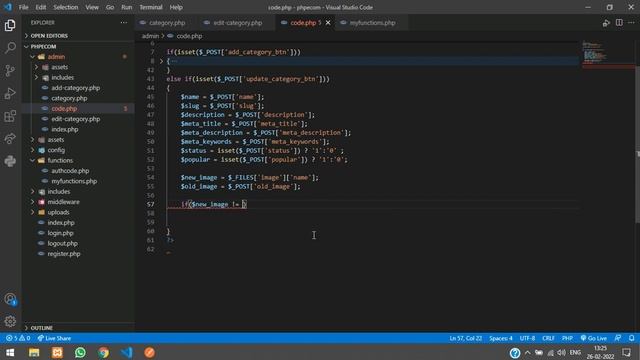This screenshot has height=360, width=640.
Task: Click Live Share in status bar
Action: click(x=54, y=338)
